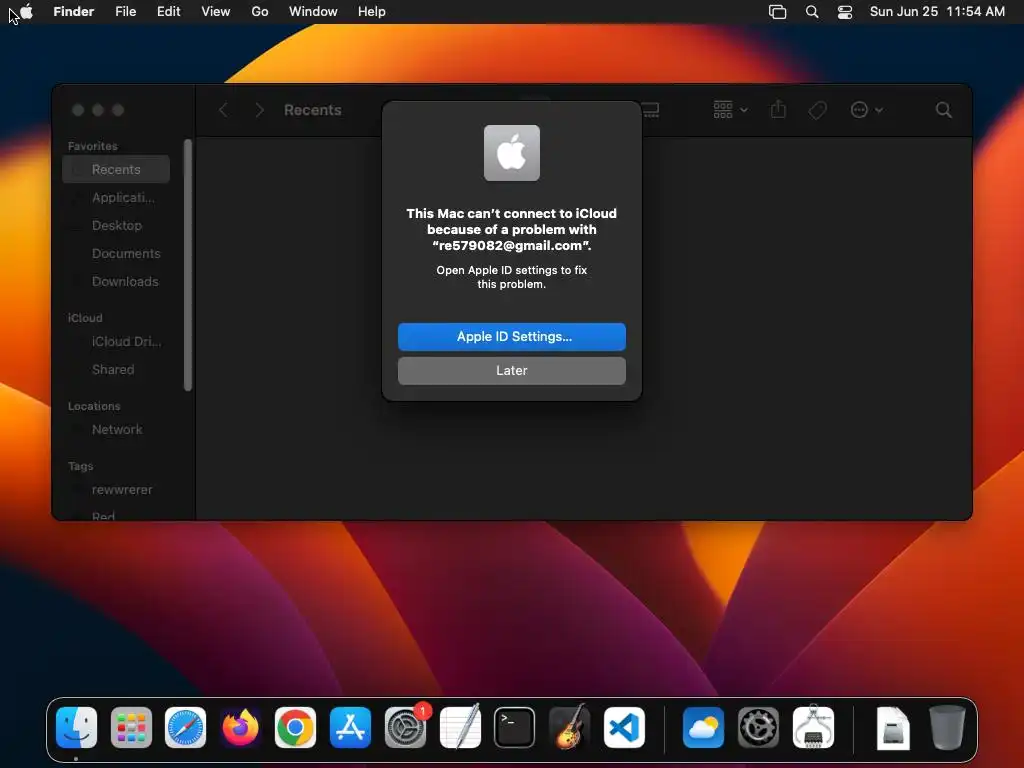
Task: Launch Google Chrome from the Dock
Action: 295,728
